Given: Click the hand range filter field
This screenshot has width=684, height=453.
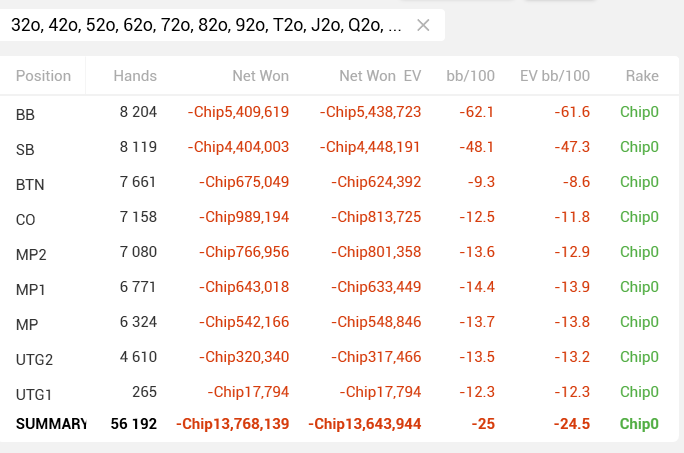Looking at the screenshot, I should (x=205, y=26).
